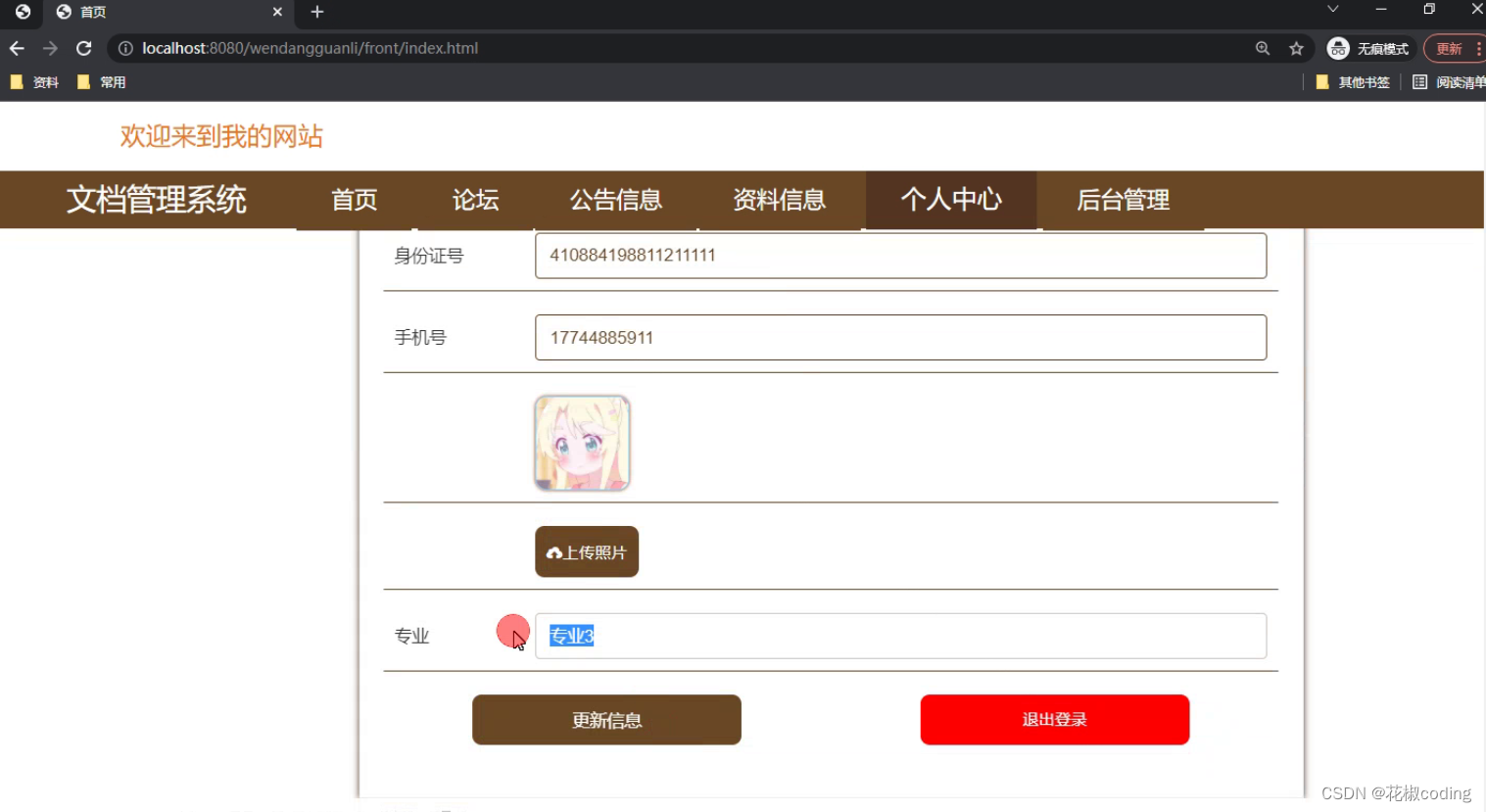Image resolution: width=1486 pixels, height=812 pixels.
Task: Click the zoom magnifier icon in address bar
Action: click(x=1262, y=47)
